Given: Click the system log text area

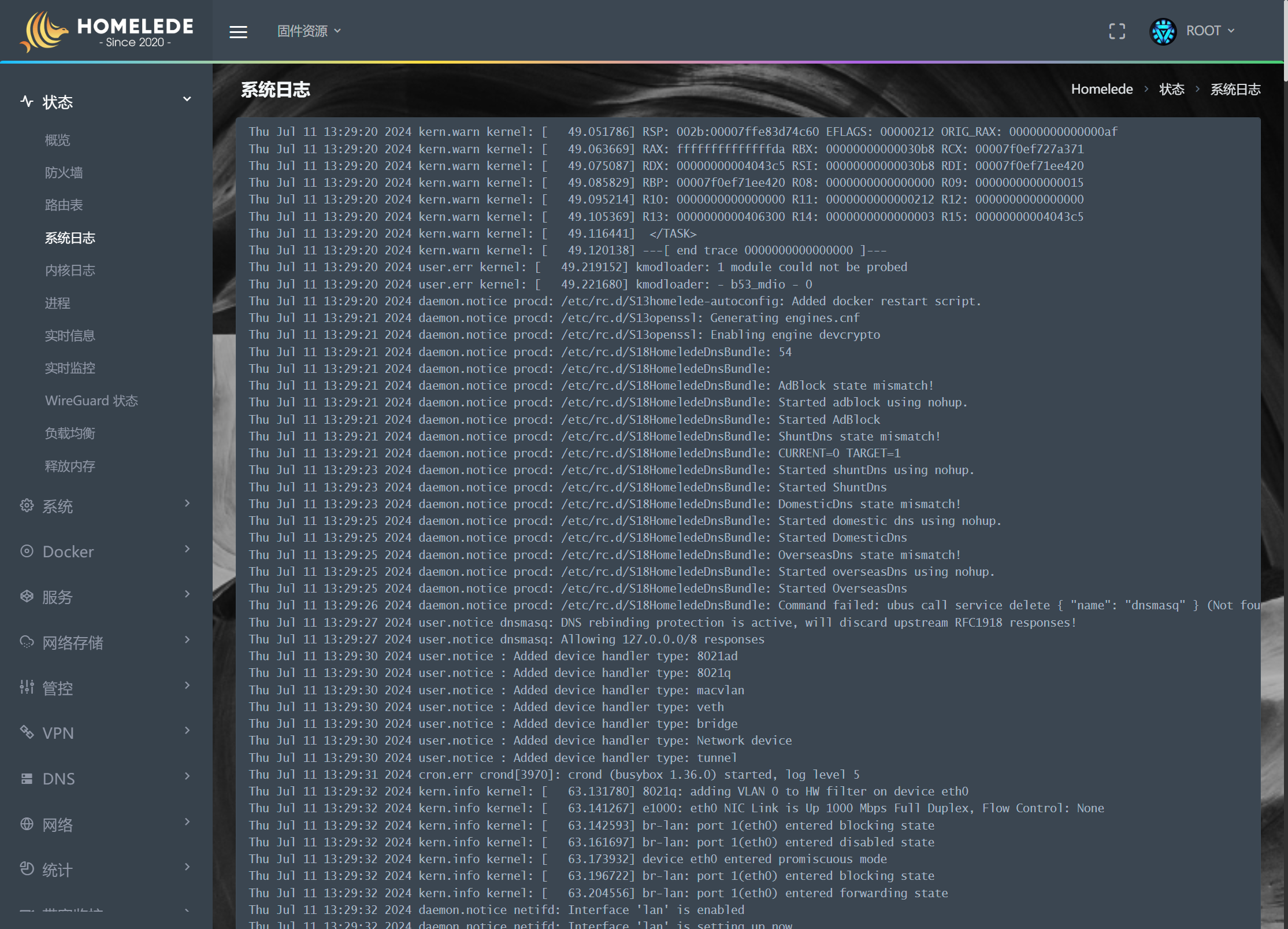Looking at the screenshot, I should point(748,523).
